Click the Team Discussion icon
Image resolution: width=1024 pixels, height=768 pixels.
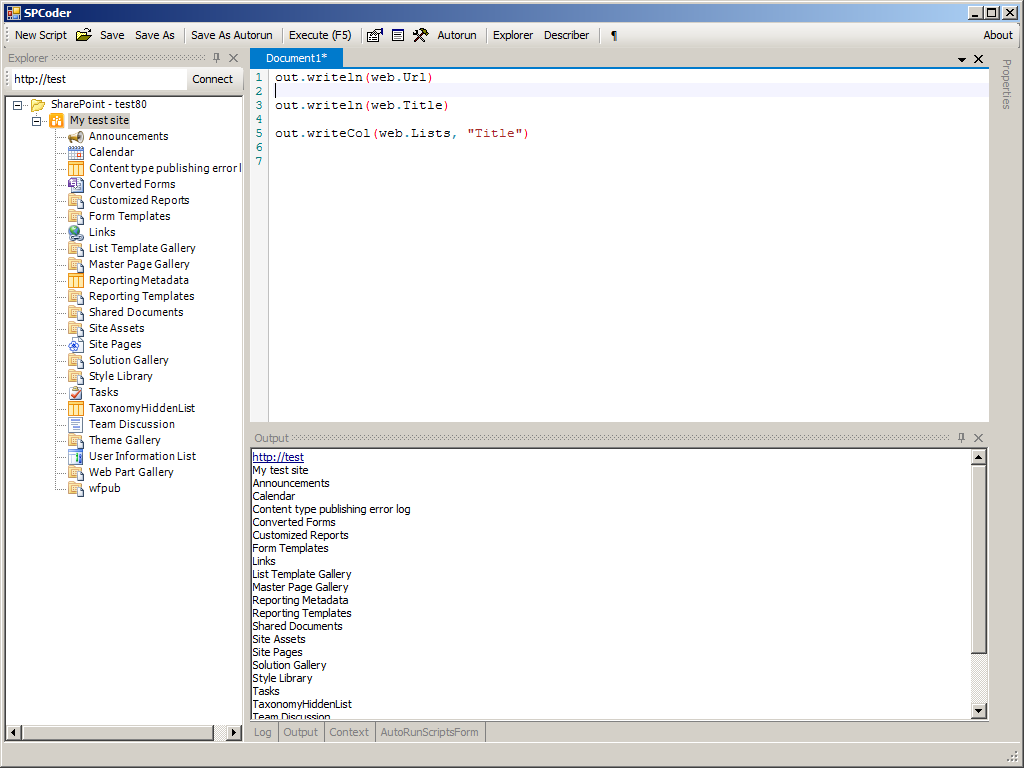point(76,424)
